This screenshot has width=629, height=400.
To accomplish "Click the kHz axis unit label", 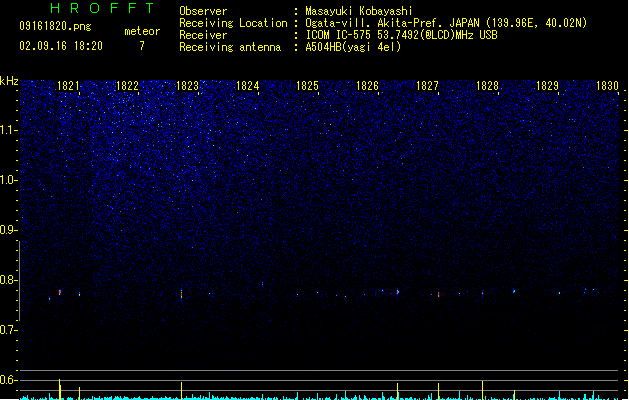I will (x=9, y=81).
